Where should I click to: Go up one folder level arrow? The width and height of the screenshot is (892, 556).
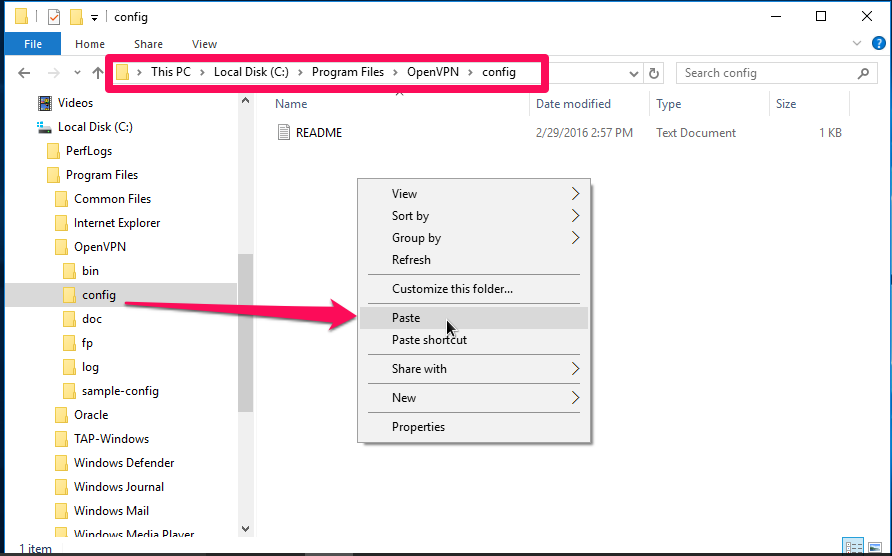point(98,73)
